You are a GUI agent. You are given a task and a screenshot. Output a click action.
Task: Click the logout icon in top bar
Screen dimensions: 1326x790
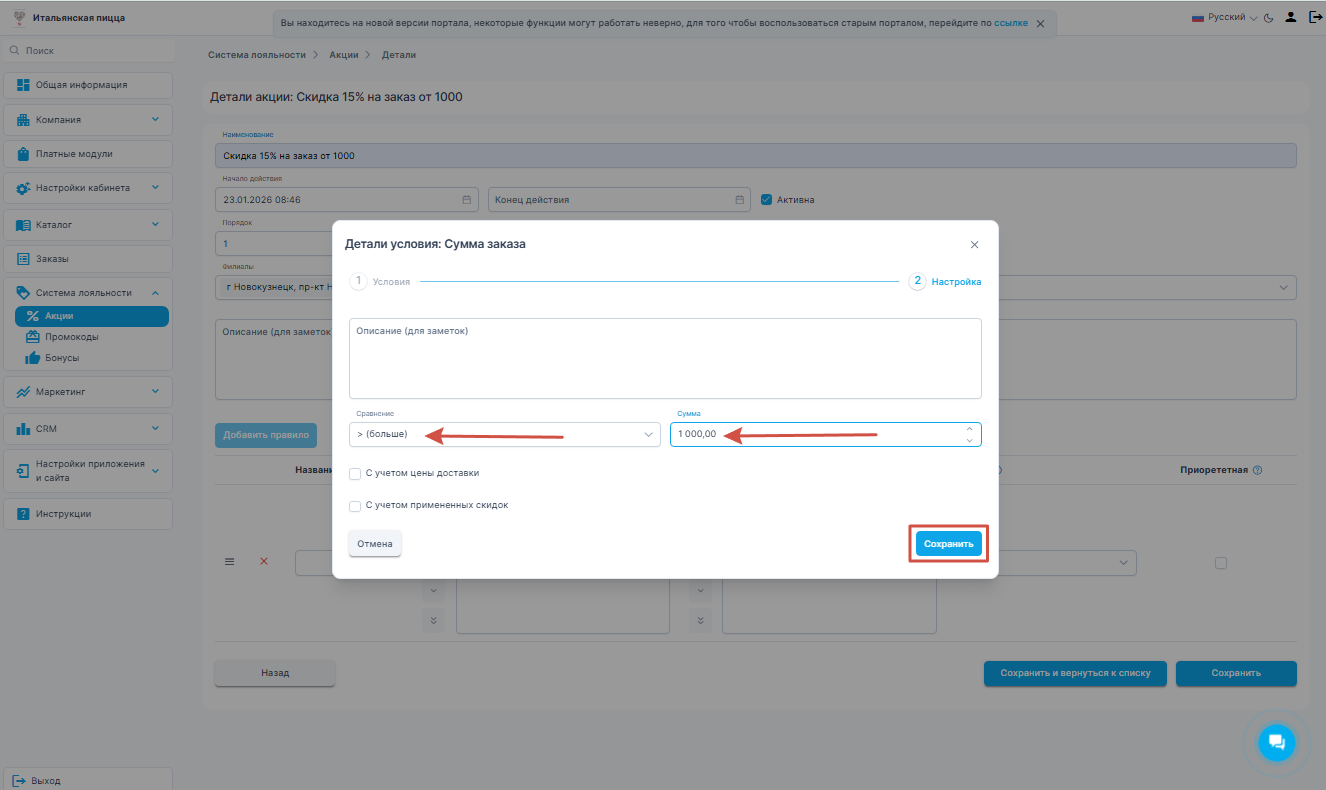[1314, 17]
